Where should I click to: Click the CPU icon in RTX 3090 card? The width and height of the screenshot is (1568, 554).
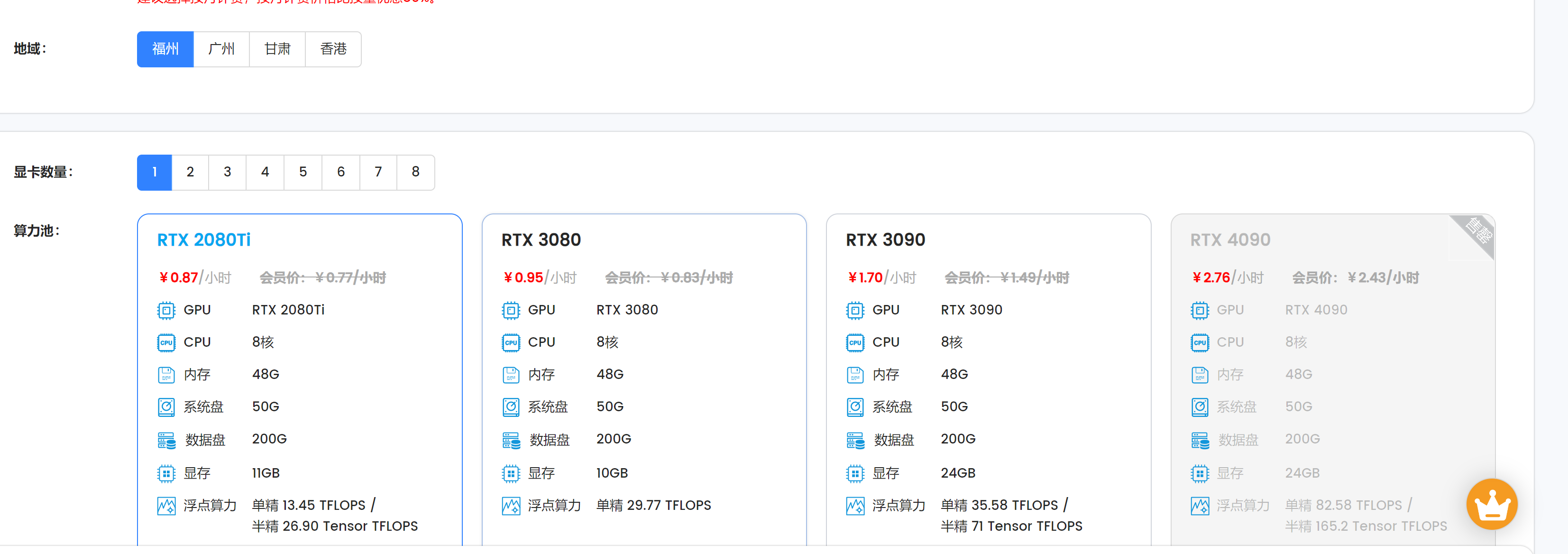tap(855, 343)
